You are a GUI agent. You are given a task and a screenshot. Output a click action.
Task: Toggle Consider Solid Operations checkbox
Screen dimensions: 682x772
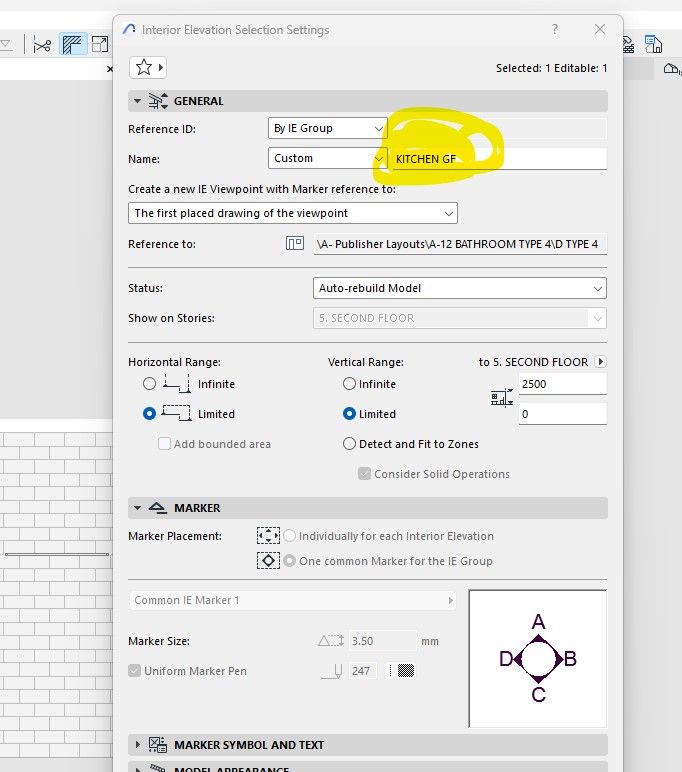tap(364, 474)
